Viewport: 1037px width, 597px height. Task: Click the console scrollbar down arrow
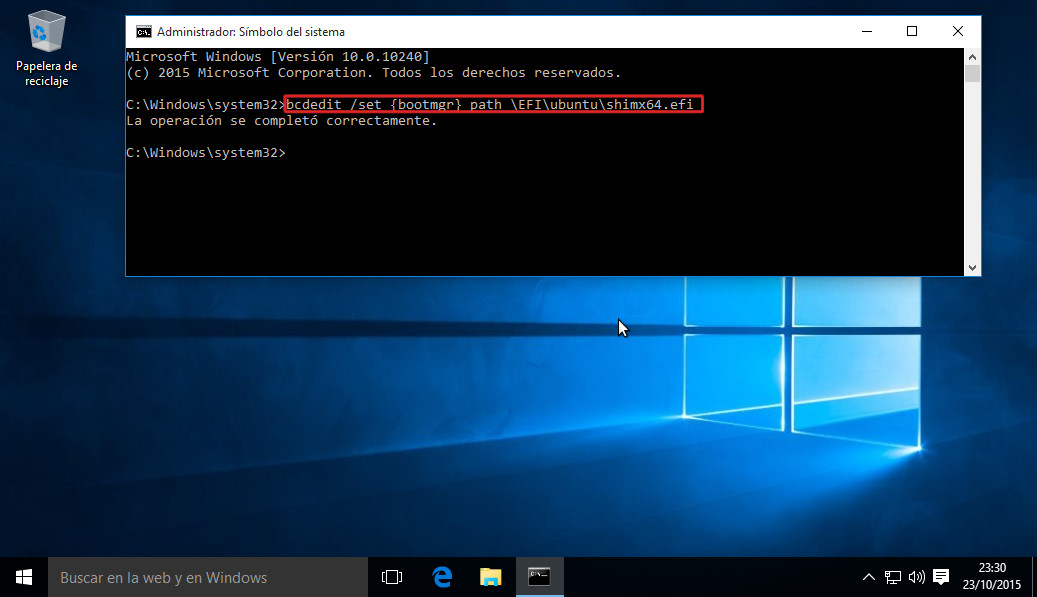click(x=971, y=267)
